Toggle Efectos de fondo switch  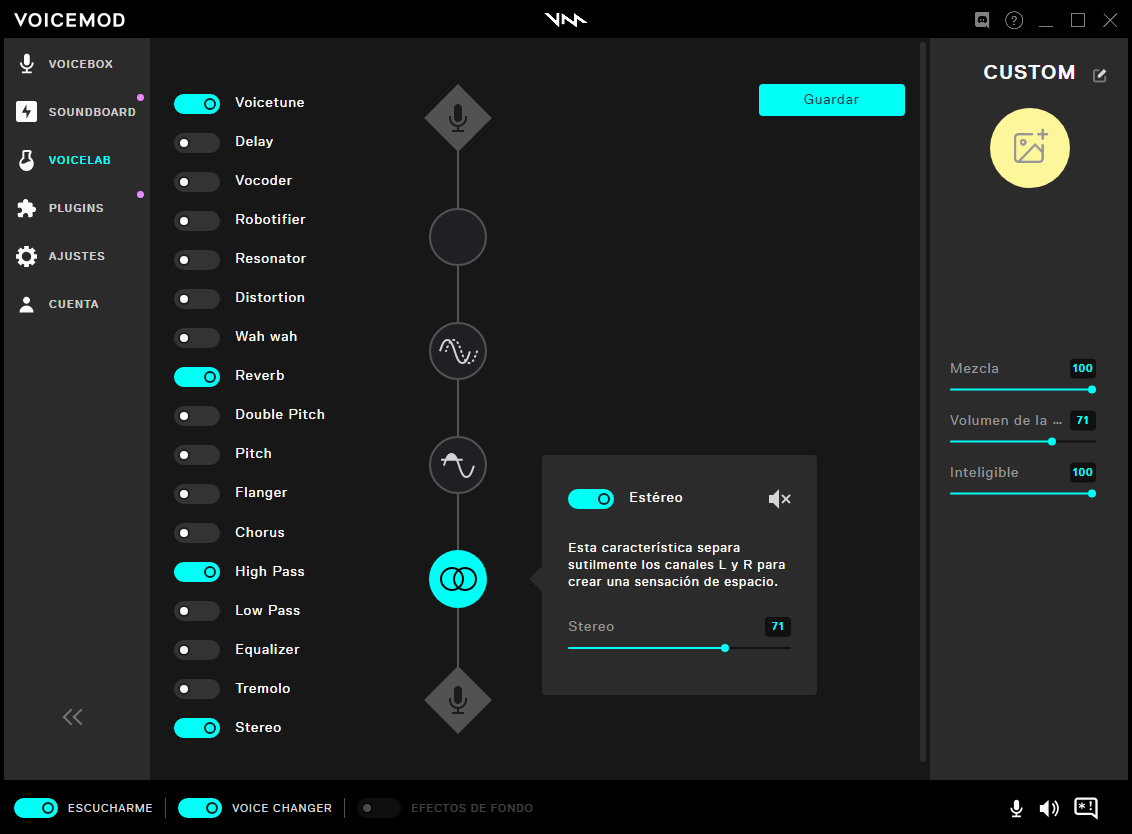pos(379,808)
